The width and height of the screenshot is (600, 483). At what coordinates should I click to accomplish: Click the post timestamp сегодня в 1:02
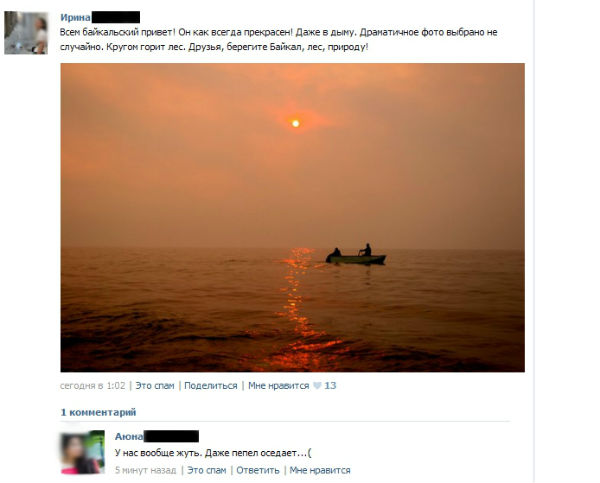coord(93,386)
